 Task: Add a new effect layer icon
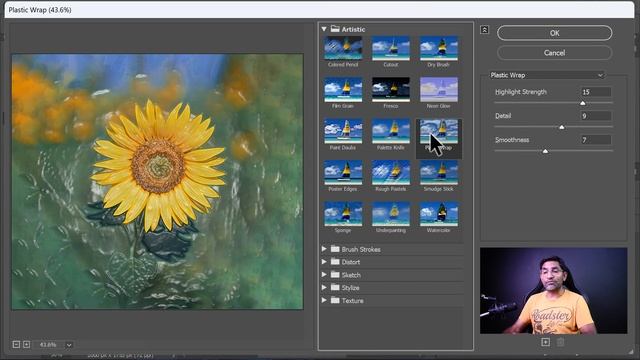point(546,342)
